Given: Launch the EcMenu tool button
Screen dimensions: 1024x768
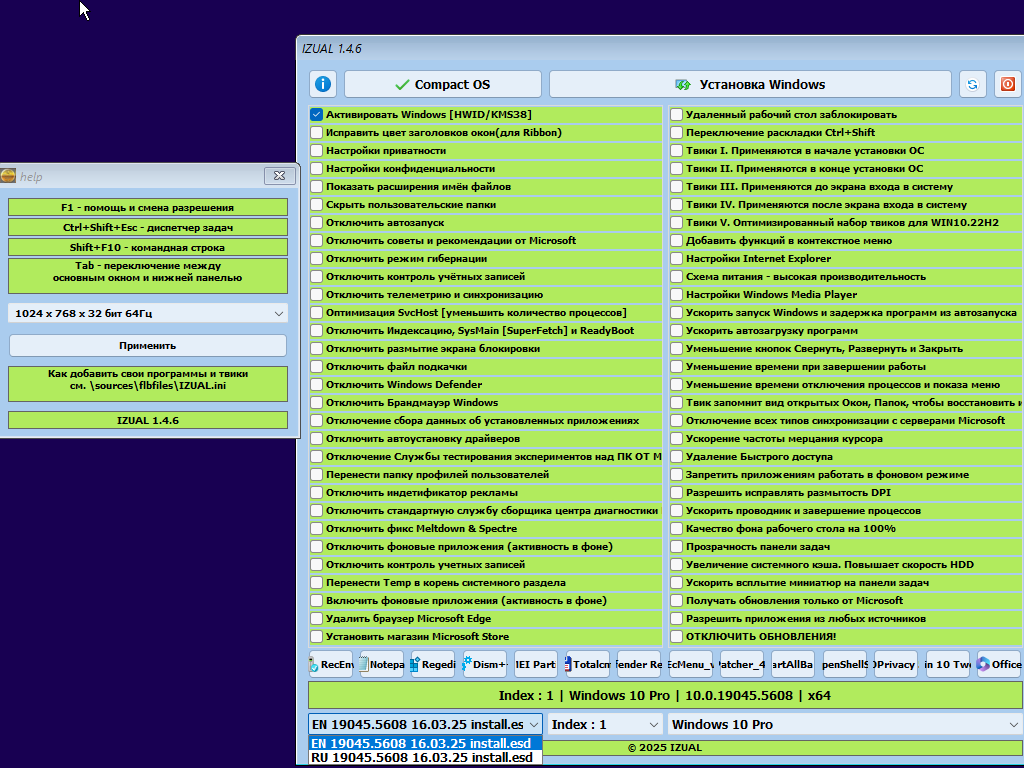Looking at the screenshot, I should pyautogui.click(x=690, y=664).
